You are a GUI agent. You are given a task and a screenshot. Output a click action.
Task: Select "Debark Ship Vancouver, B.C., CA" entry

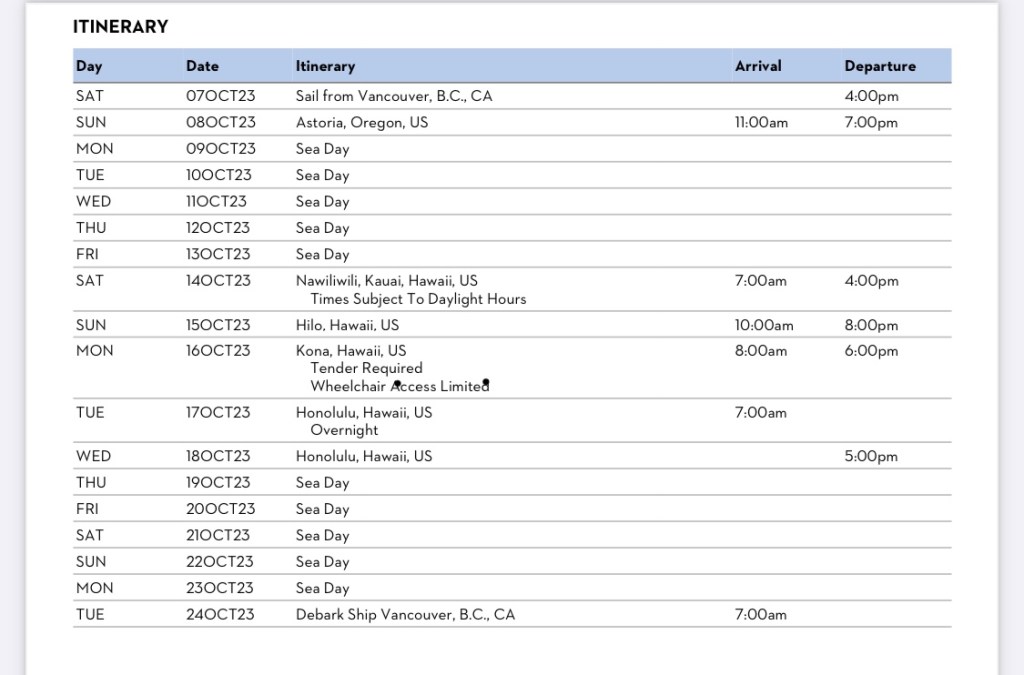(x=405, y=614)
